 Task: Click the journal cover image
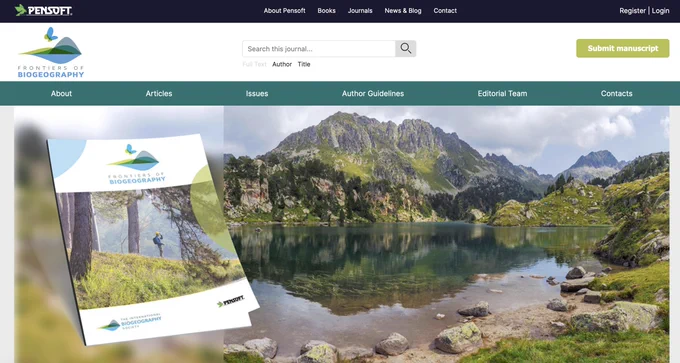[x=152, y=239]
